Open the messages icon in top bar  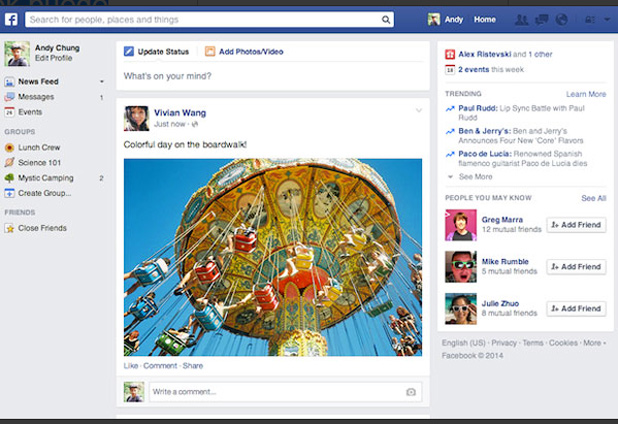[541, 19]
